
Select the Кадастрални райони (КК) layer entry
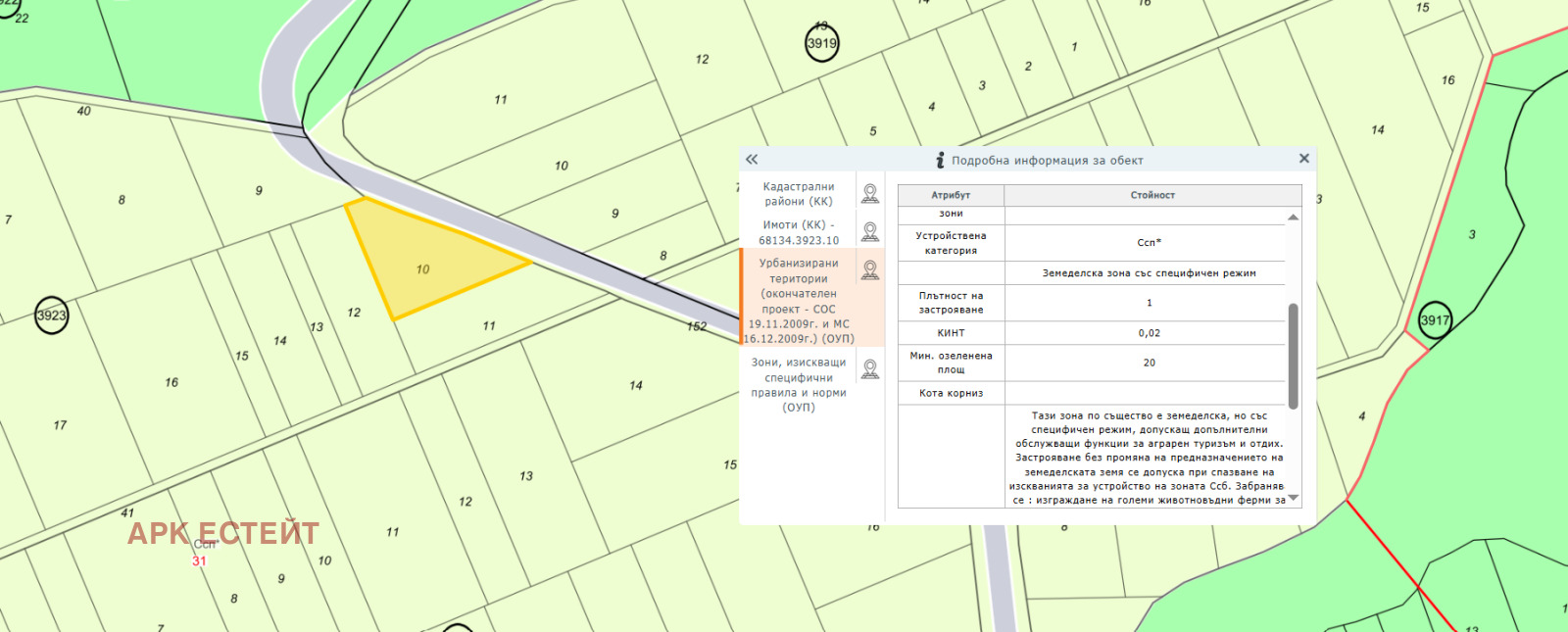(798, 194)
